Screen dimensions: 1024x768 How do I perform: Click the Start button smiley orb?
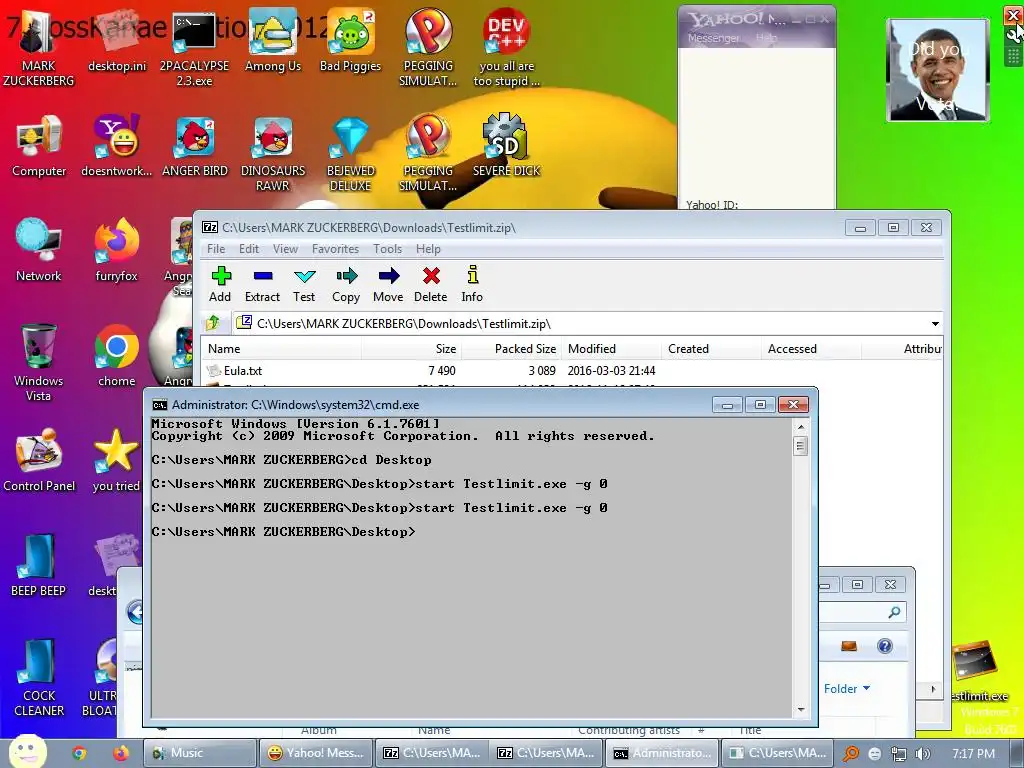coord(27,752)
